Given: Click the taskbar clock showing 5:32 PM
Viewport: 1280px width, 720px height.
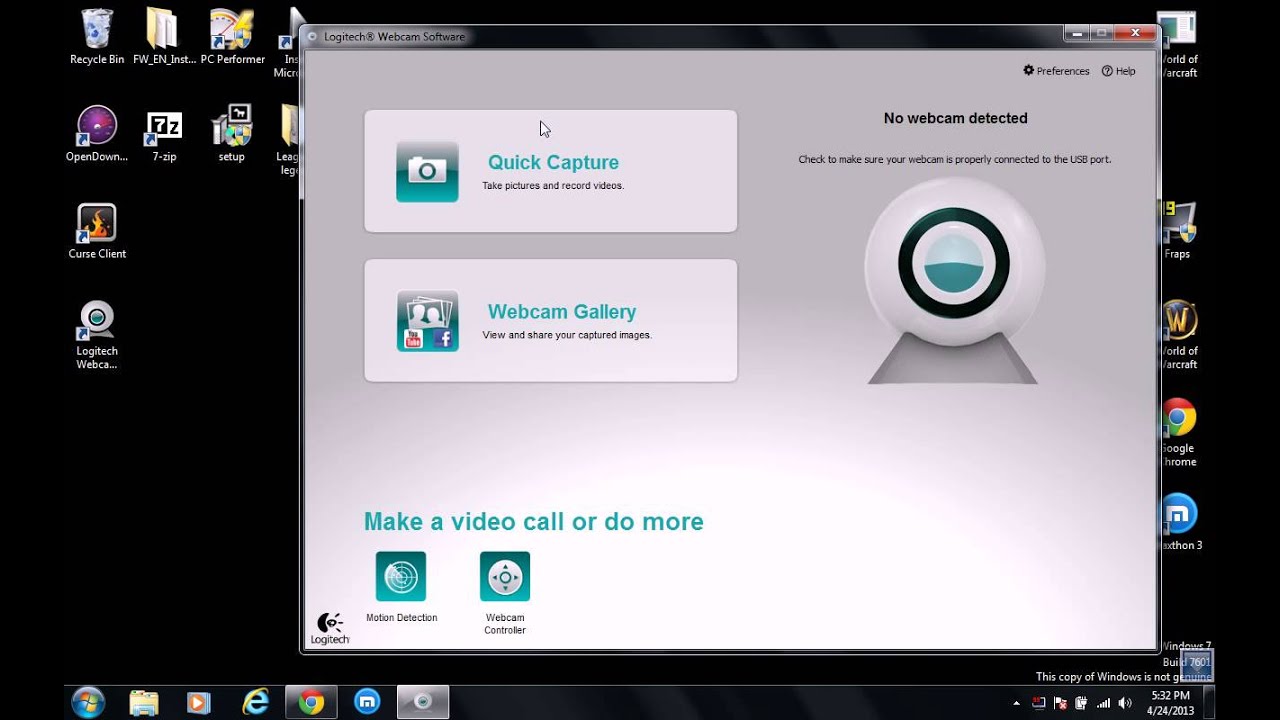Looking at the screenshot, I should (1169, 702).
